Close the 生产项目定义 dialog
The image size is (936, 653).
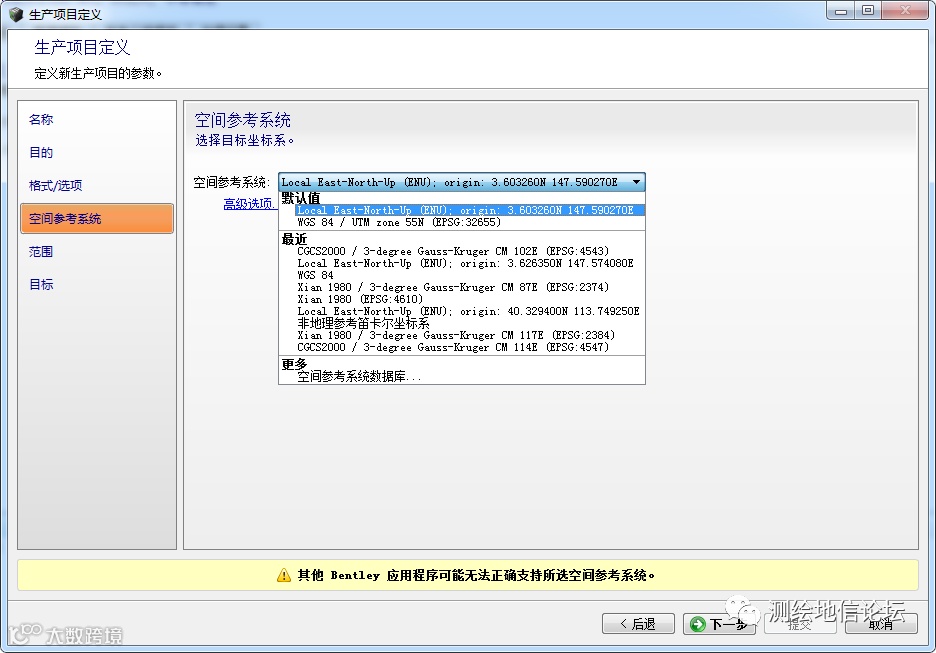pyautogui.click(x=905, y=10)
